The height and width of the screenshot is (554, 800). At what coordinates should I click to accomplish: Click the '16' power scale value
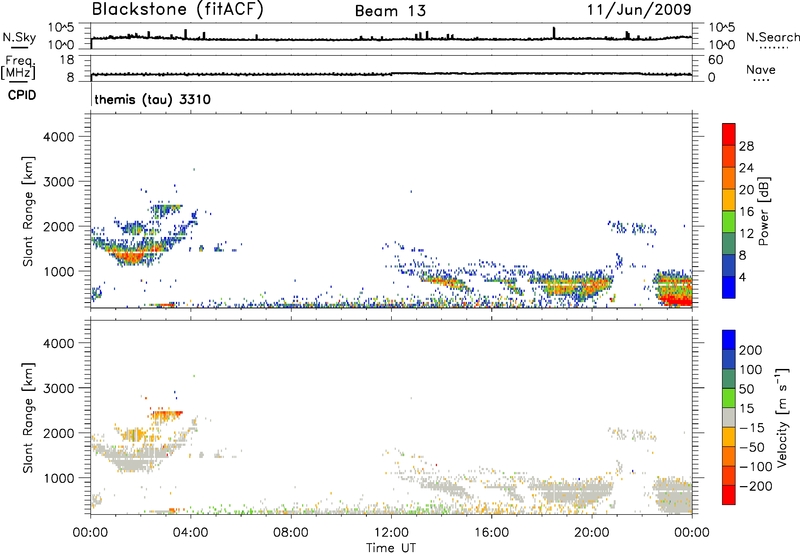tap(746, 212)
